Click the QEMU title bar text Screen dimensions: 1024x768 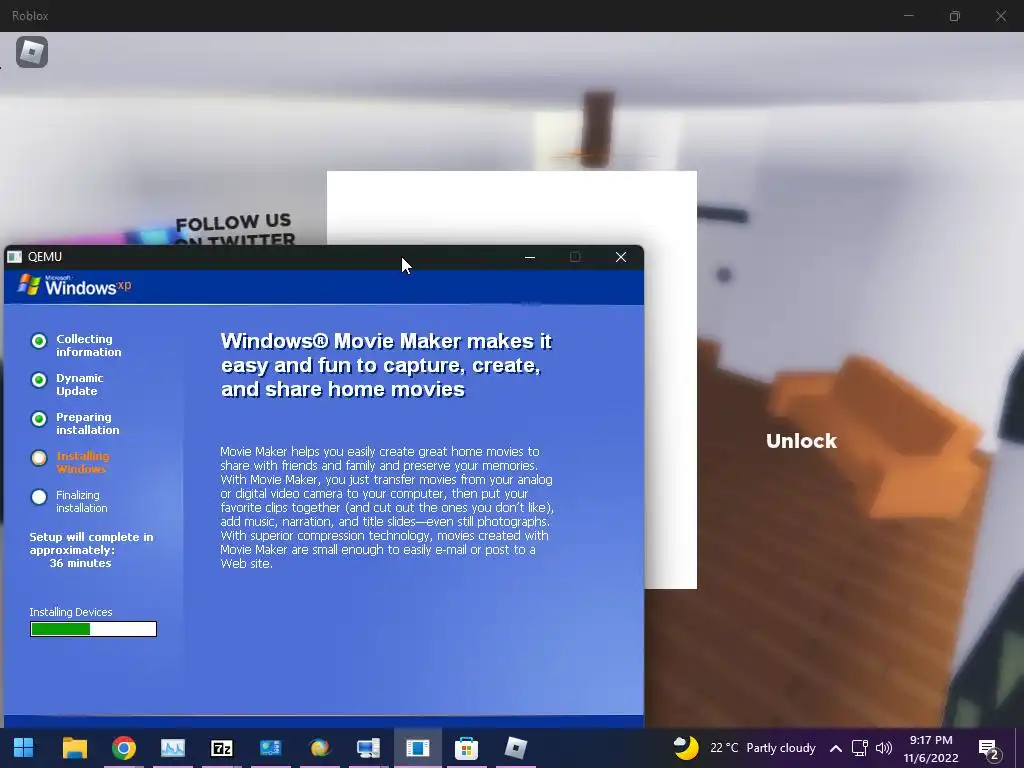(x=44, y=257)
